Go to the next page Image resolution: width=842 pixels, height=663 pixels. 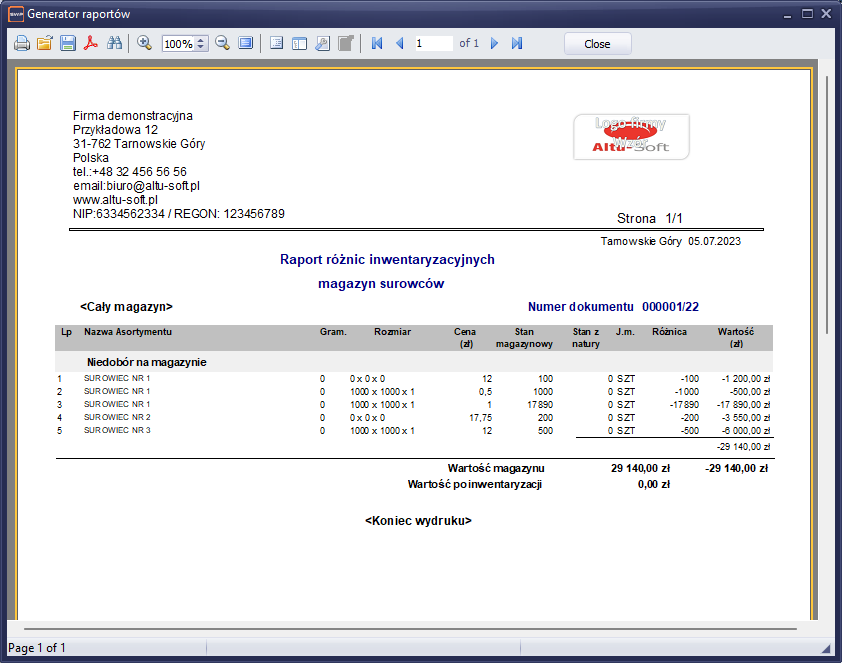click(494, 44)
